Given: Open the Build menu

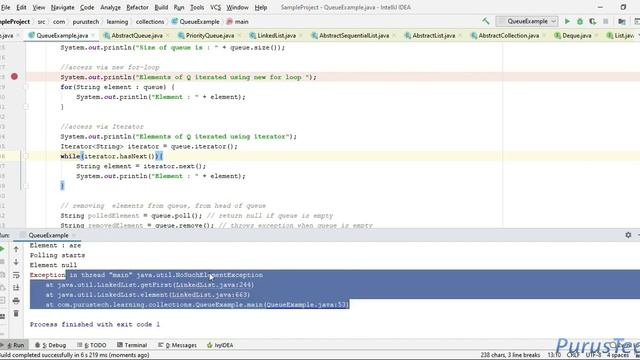Looking at the screenshot, I should click(x=161, y=7).
